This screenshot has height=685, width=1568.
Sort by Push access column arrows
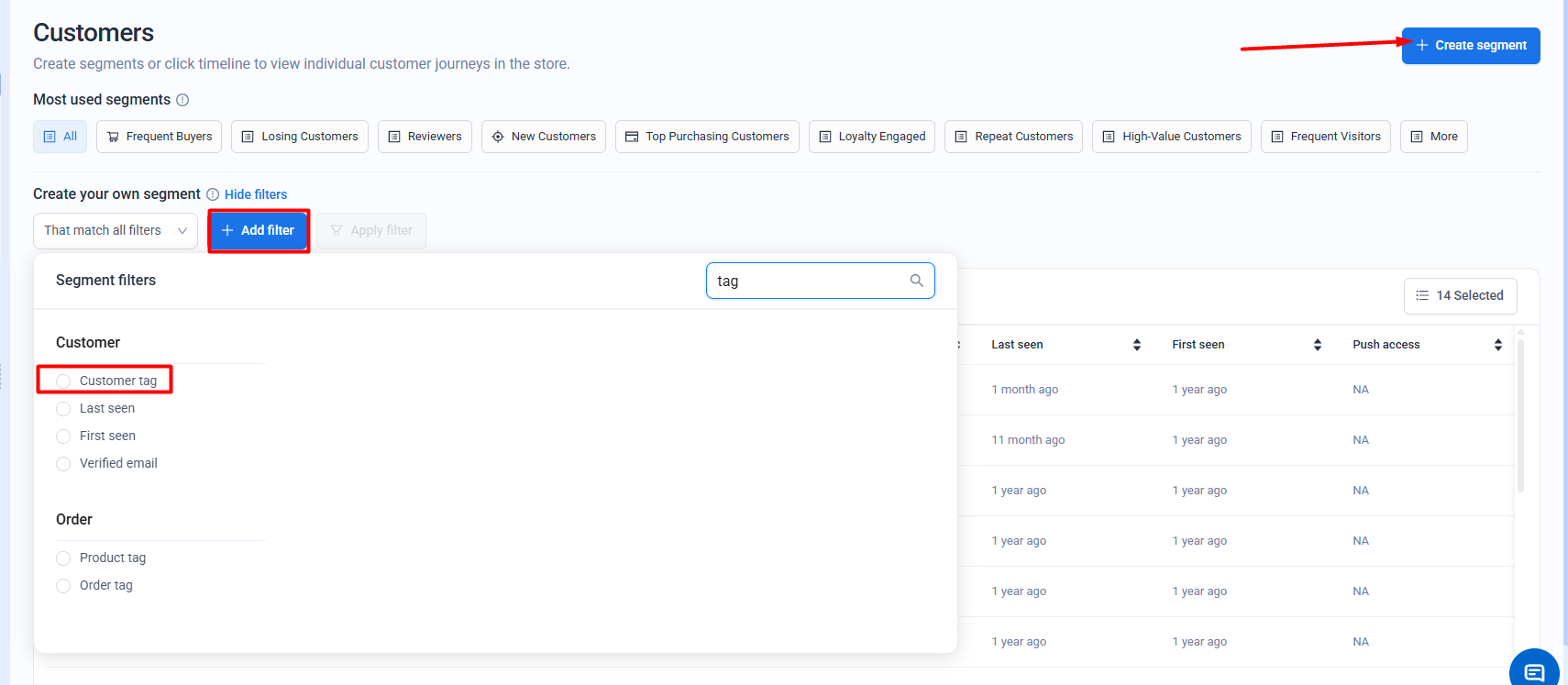pos(1497,345)
